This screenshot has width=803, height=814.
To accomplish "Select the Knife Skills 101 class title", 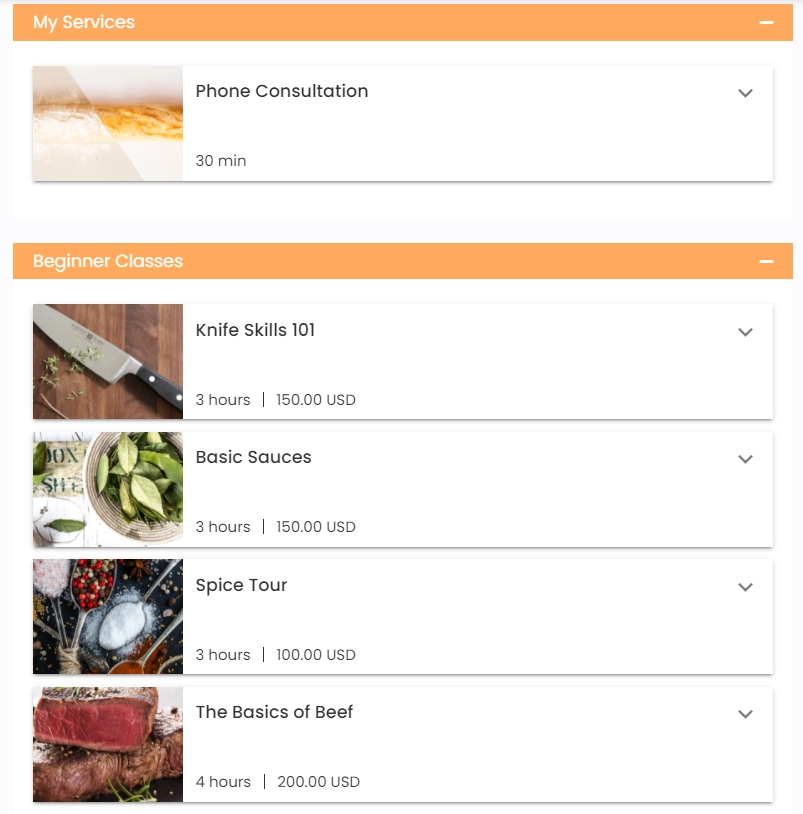I will [255, 330].
